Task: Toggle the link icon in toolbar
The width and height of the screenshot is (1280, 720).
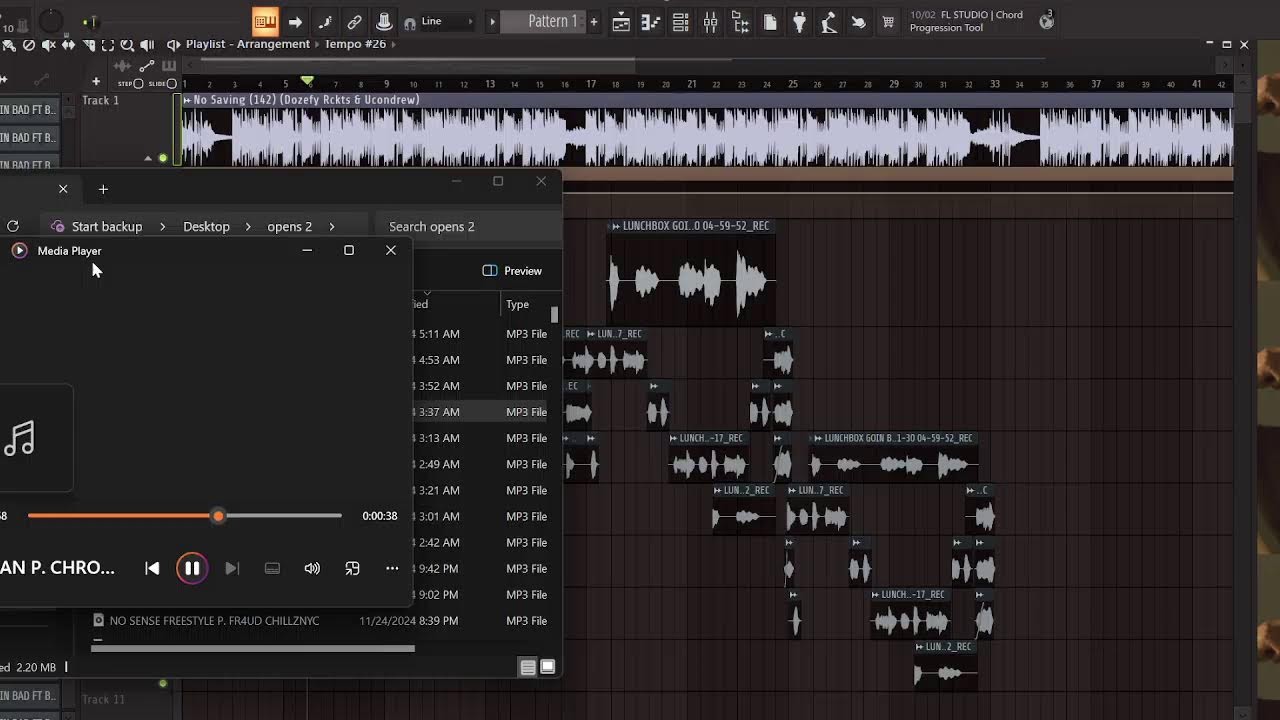Action: [354, 21]
